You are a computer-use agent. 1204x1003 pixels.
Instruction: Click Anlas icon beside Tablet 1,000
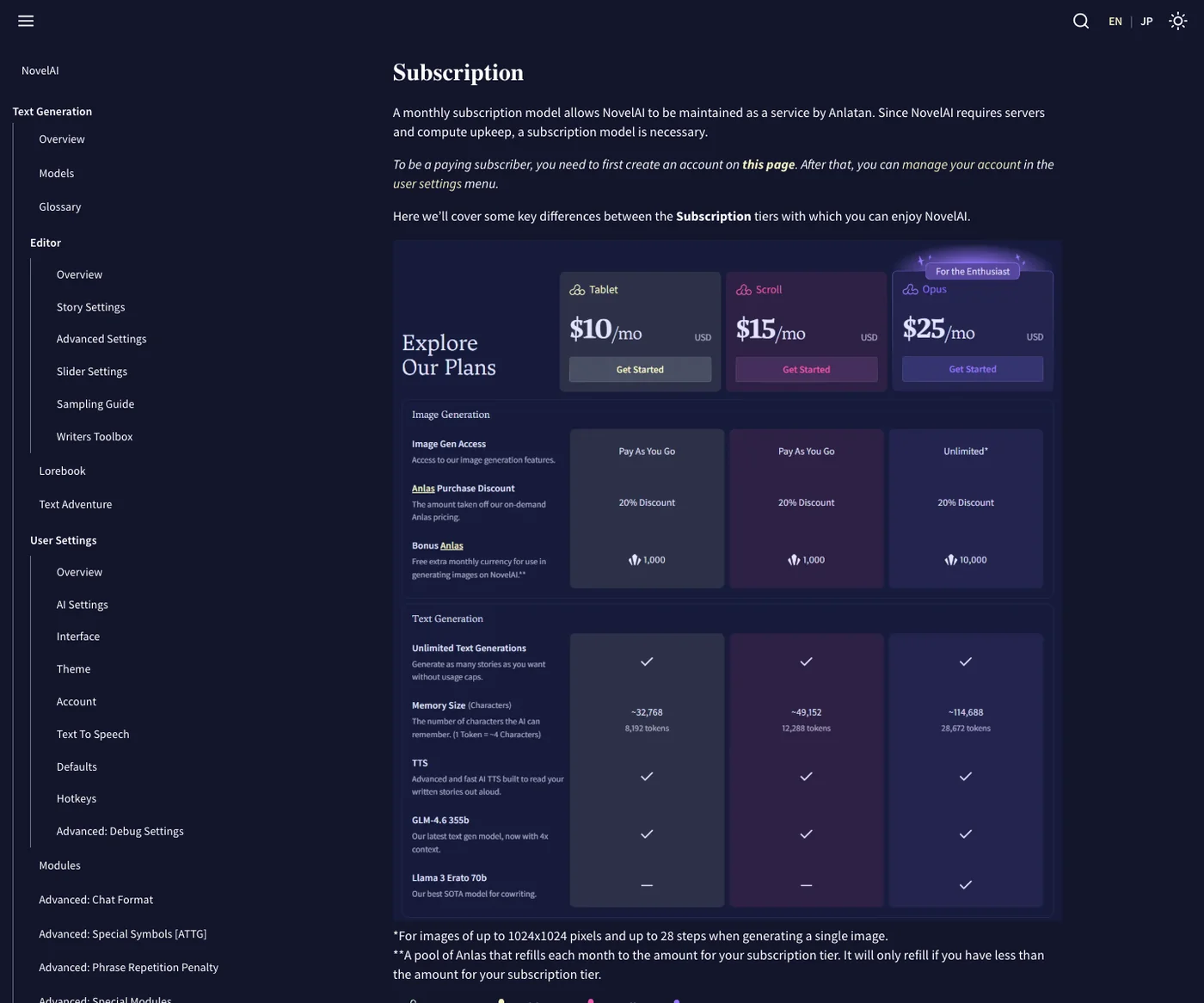point(635,560)
